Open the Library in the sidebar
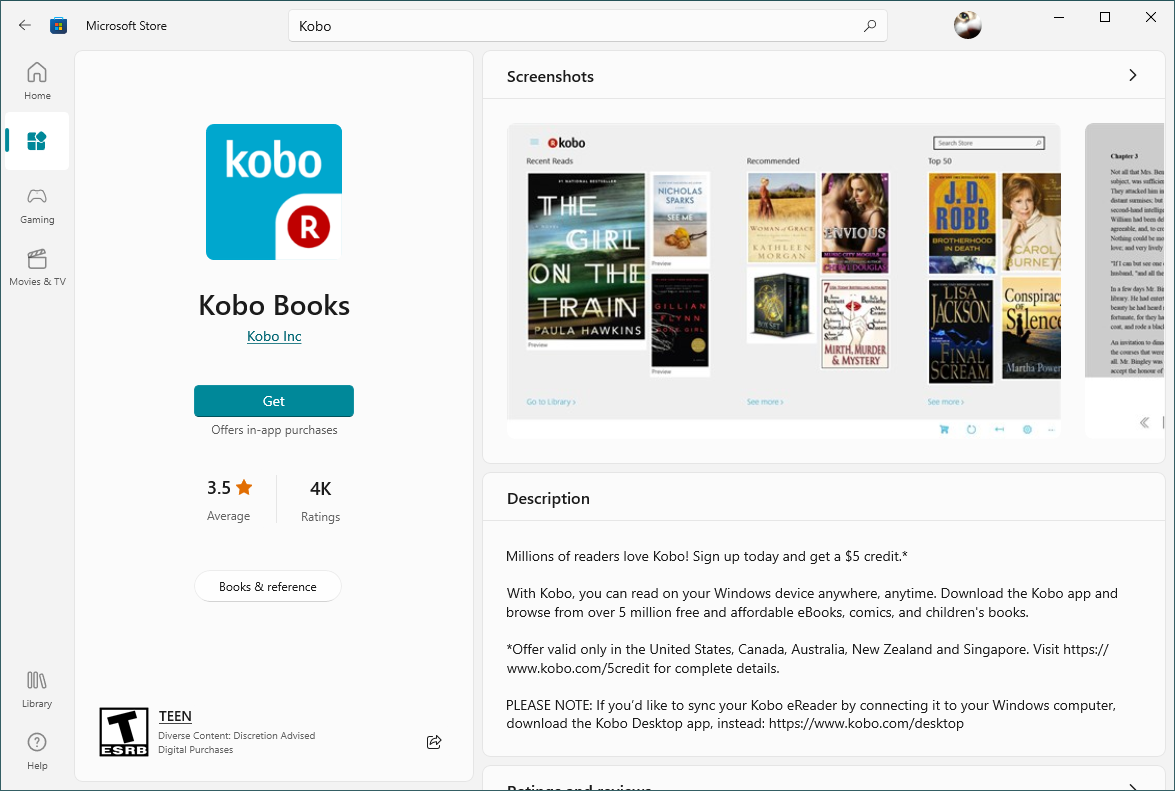The width and height of the screenshot is (1175, 791). (x=37, y=689)
